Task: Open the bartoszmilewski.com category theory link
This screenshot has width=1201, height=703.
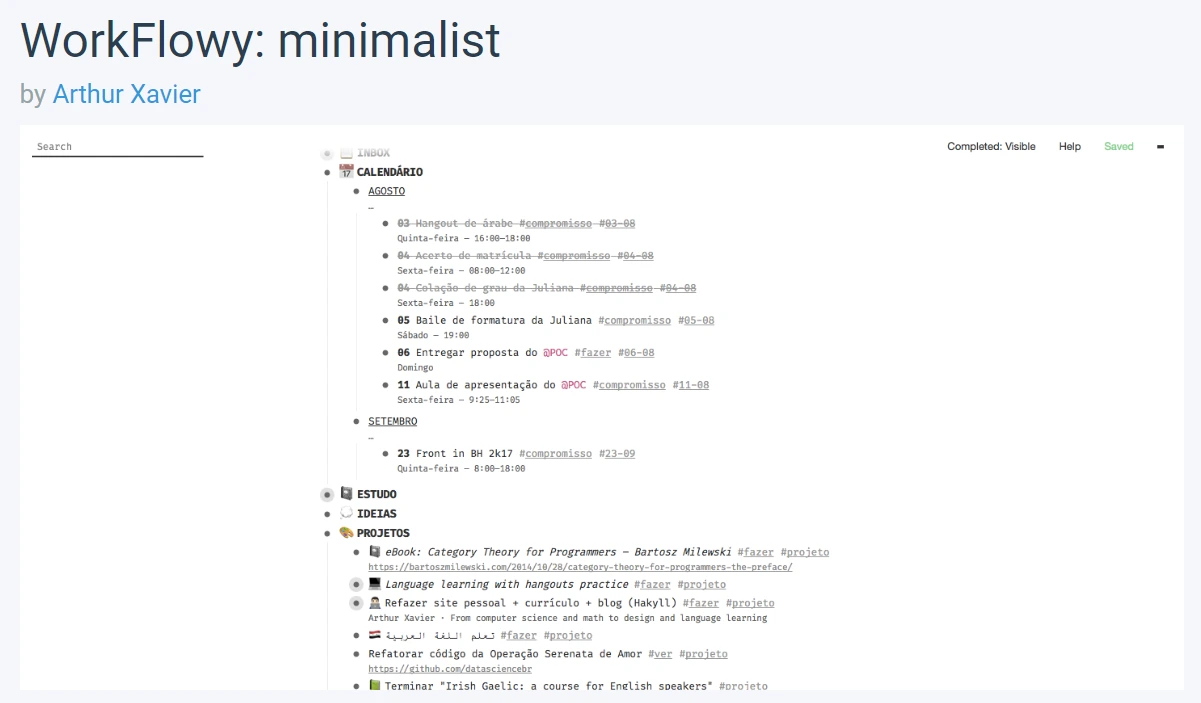Action: tap(580, 567)
